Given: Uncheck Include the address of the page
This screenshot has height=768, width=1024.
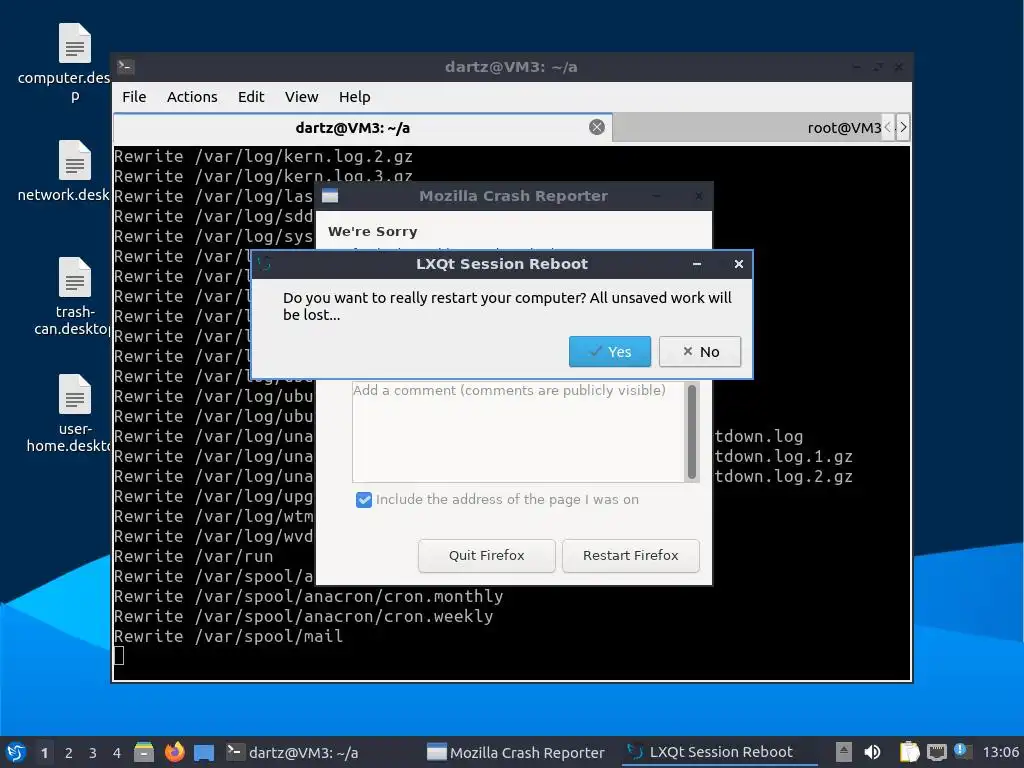Looking at the screenshot, I should (364, 500).
